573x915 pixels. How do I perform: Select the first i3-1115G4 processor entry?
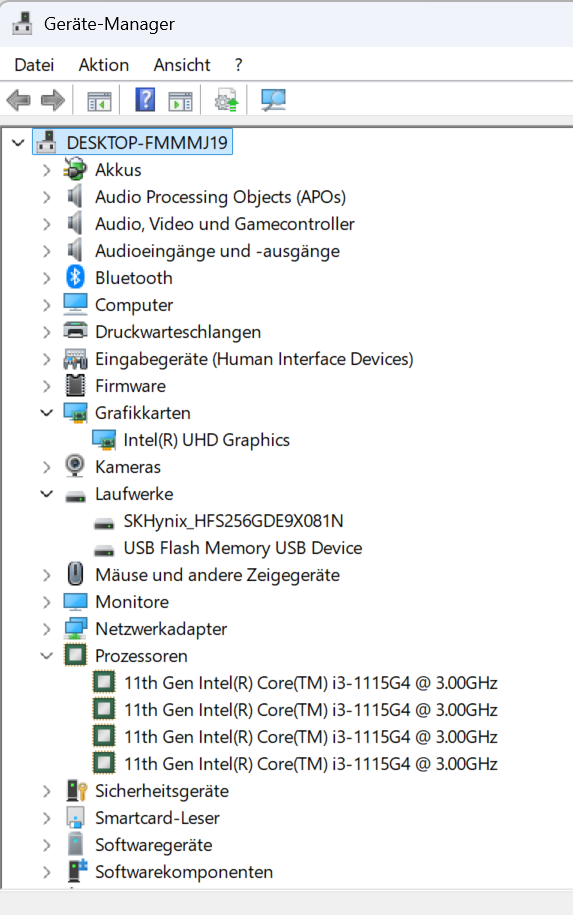(310, 682)
